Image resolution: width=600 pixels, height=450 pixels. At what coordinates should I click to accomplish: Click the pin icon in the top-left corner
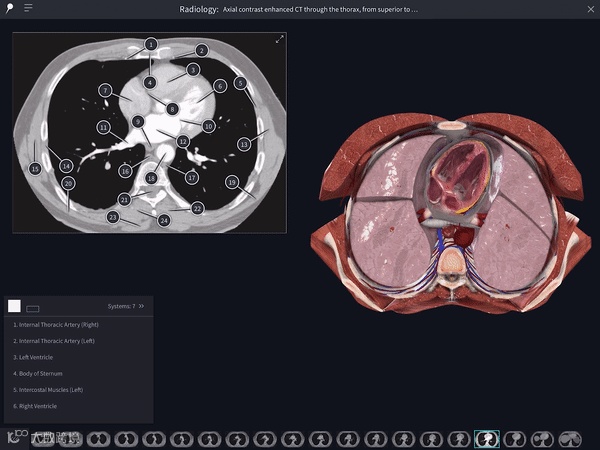click(x=9, y=8)
